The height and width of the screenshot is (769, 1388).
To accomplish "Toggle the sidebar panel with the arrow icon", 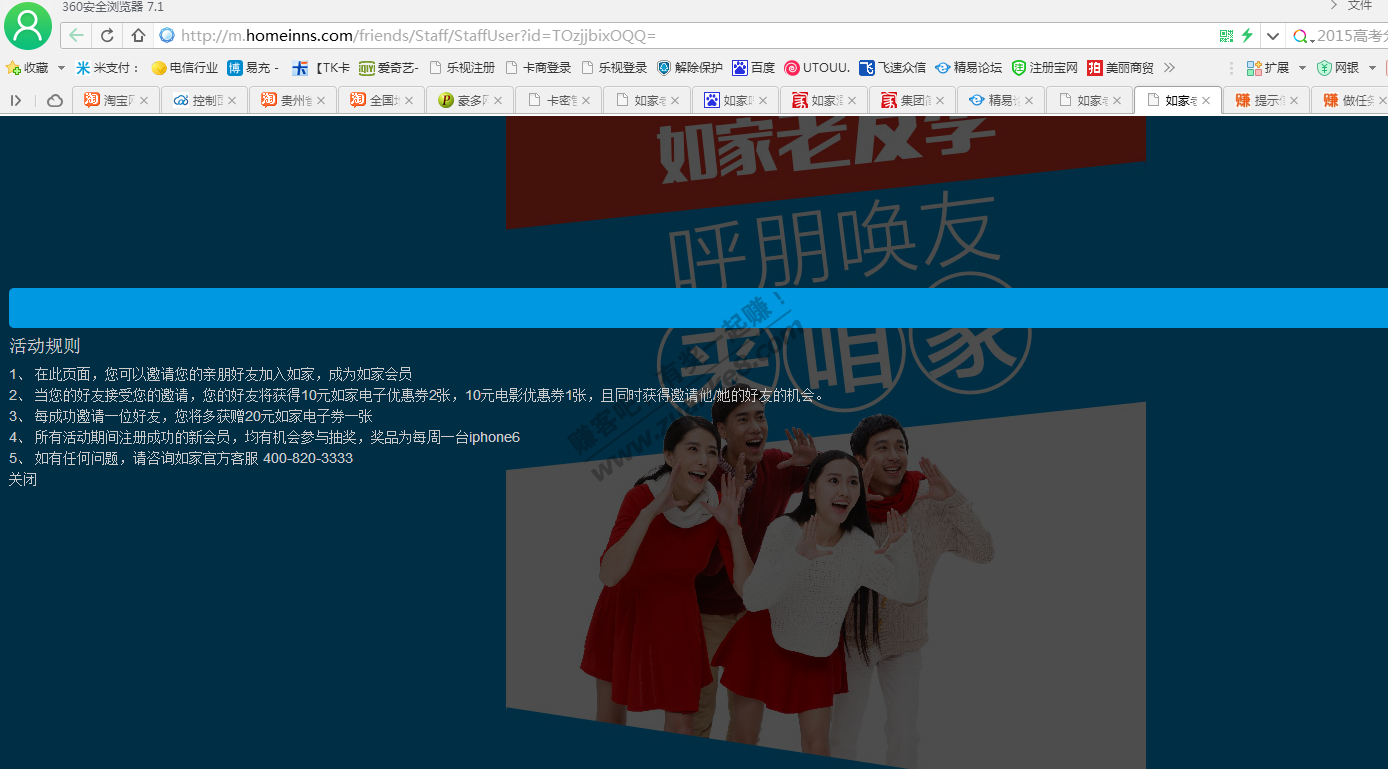I will [x=15, y=100].
